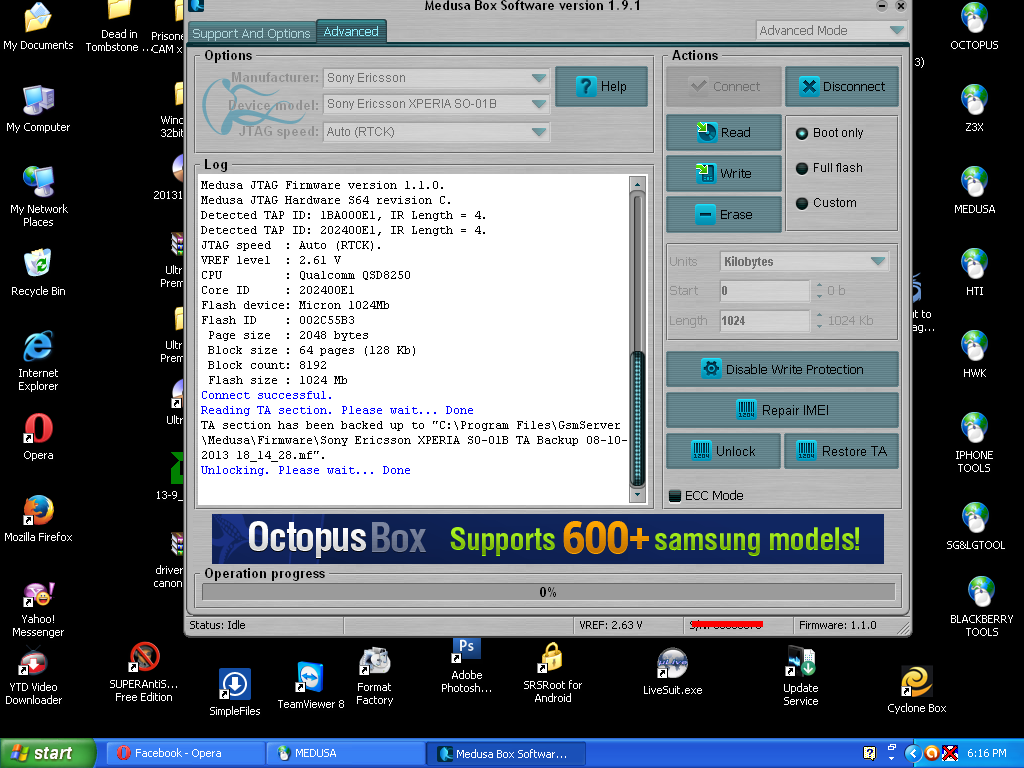Screen dimensions: 1024x768
Task: Open Recycle Bin desktop icon
Action: pos(38,272)
